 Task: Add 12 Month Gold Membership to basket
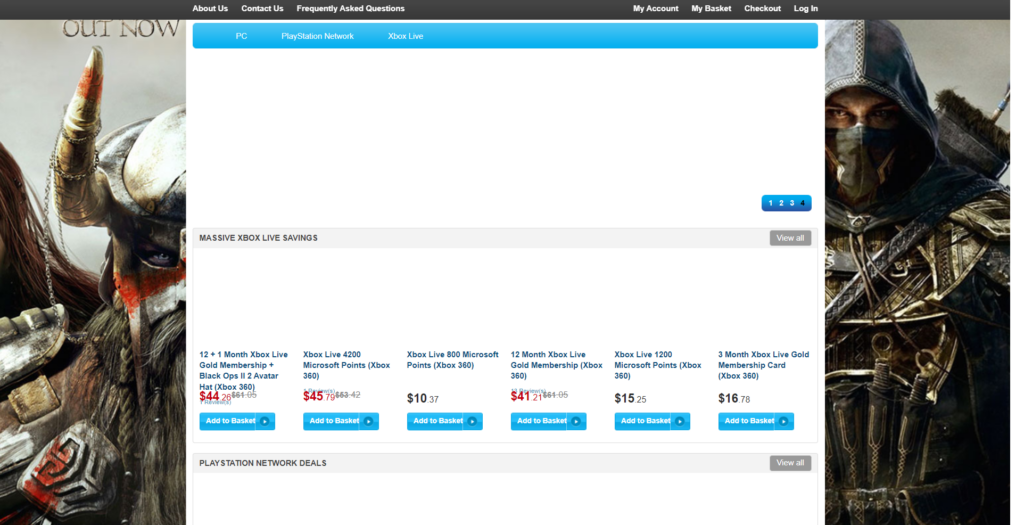click(549, 421)
